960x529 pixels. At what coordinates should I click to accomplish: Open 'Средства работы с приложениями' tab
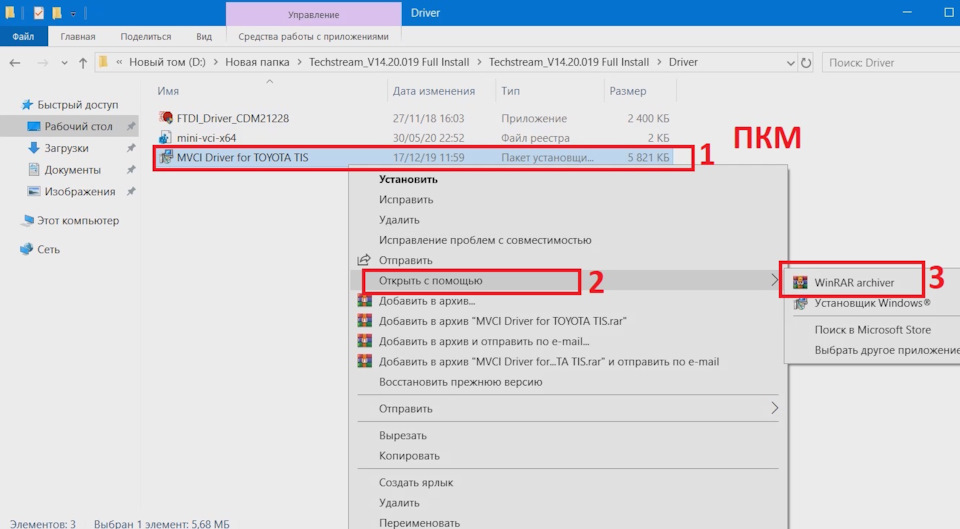pos(313,36)
